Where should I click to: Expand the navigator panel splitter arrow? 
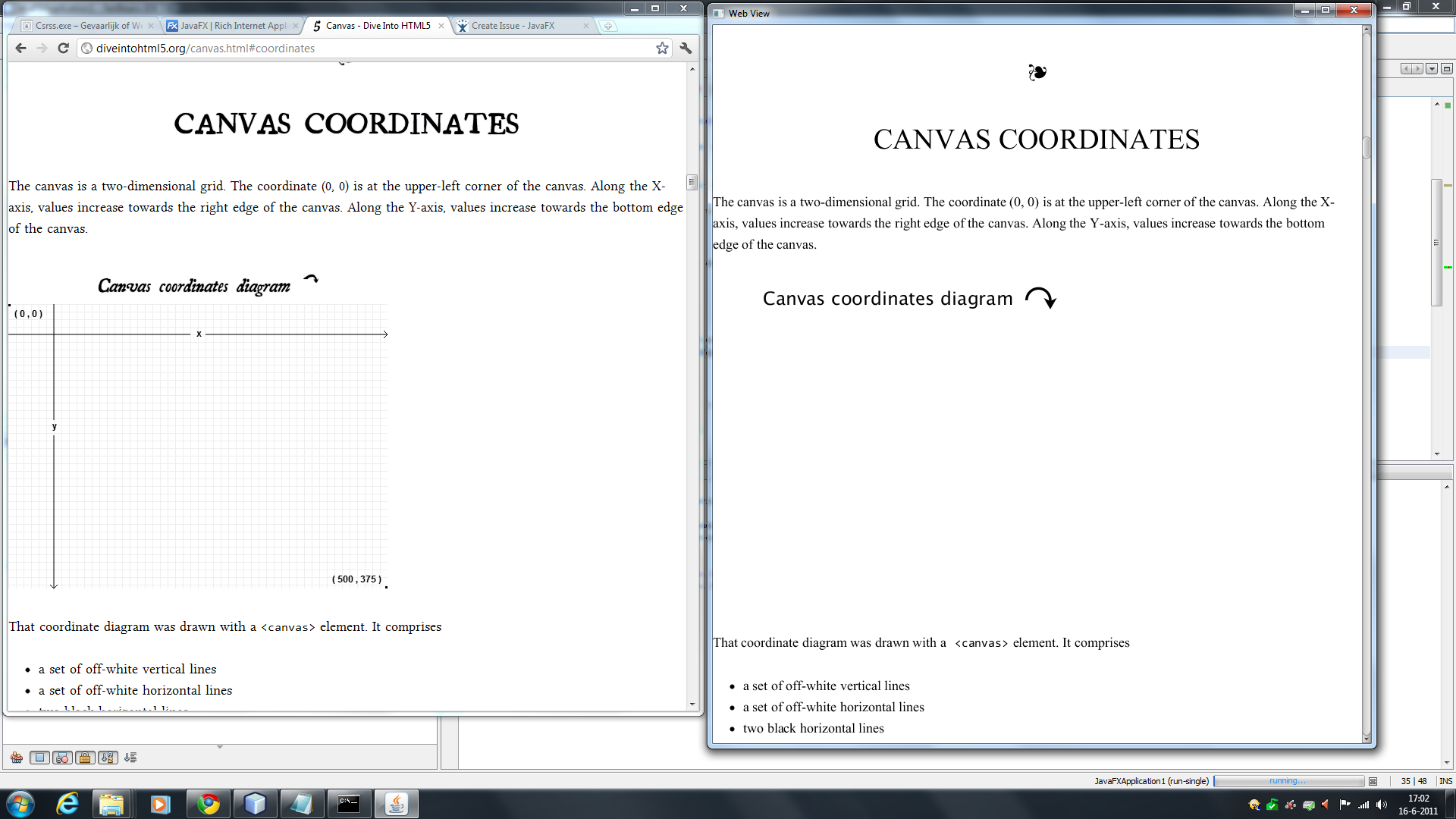coord(220,747)
